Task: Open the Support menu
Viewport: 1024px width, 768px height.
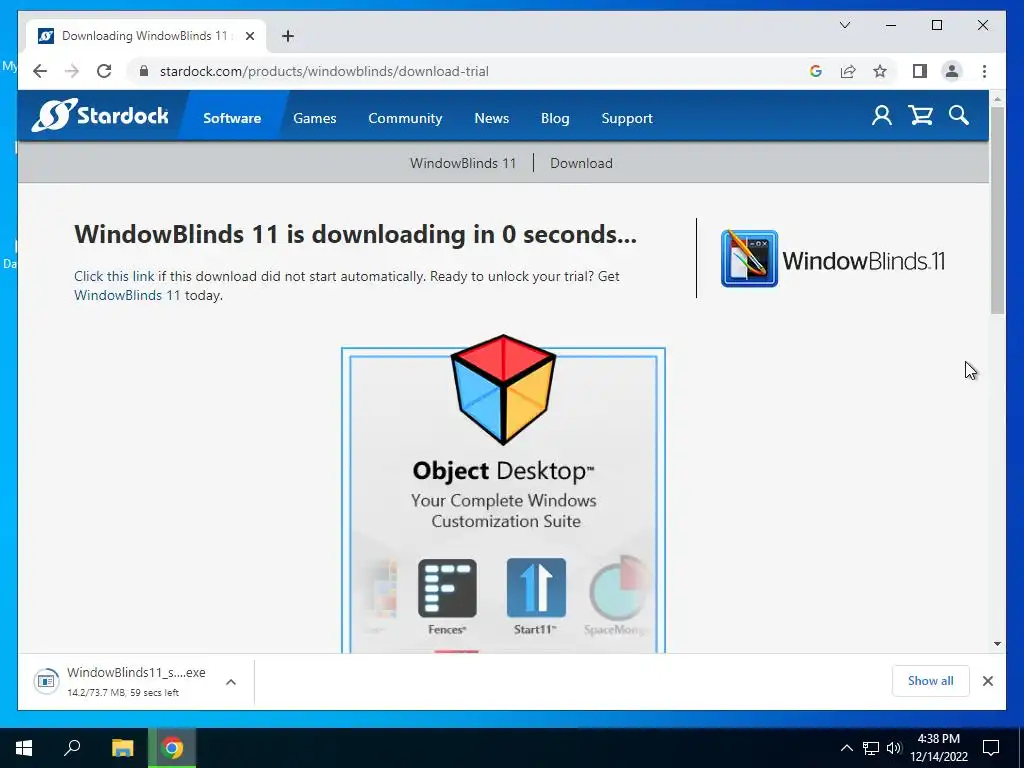Action: (x=627, y=118)
